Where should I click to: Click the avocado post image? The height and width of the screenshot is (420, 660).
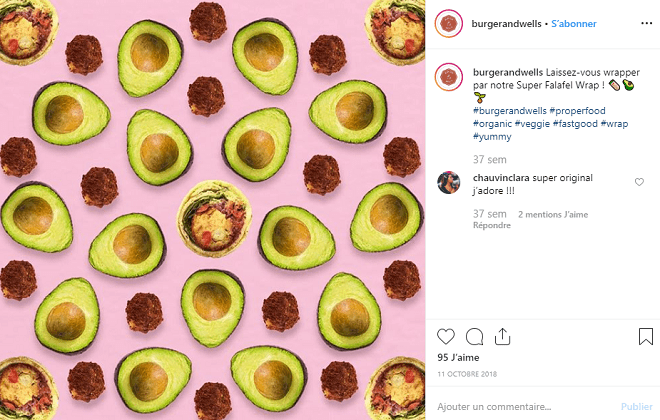[x=212, y=210]
